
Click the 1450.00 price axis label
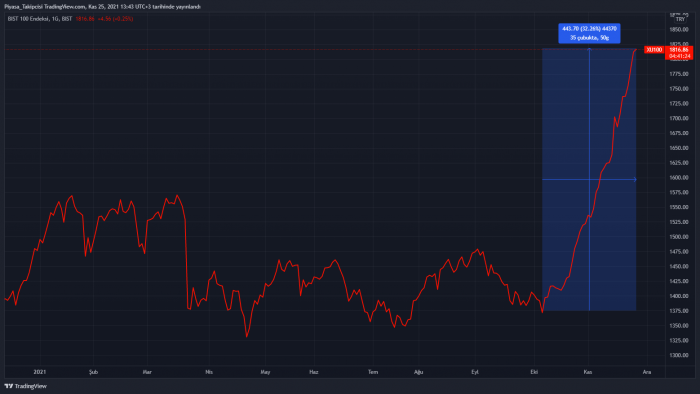[x=679, y=266]
